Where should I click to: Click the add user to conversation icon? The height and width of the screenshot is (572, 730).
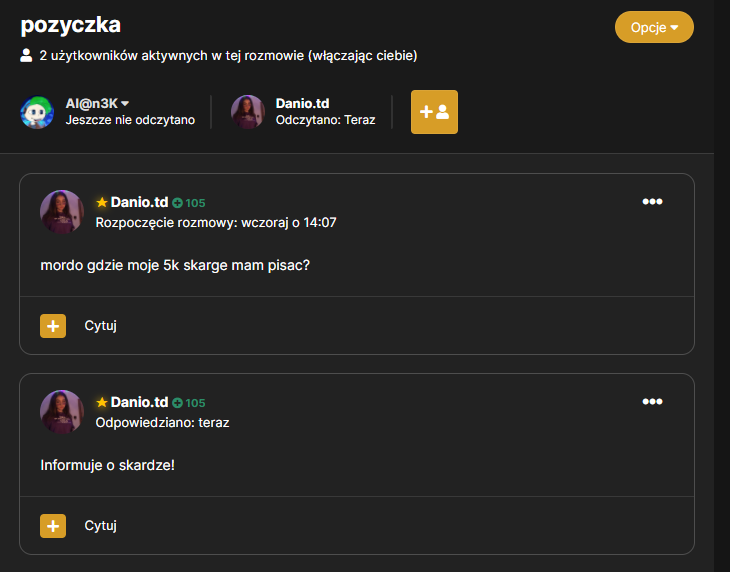(434, 112)
